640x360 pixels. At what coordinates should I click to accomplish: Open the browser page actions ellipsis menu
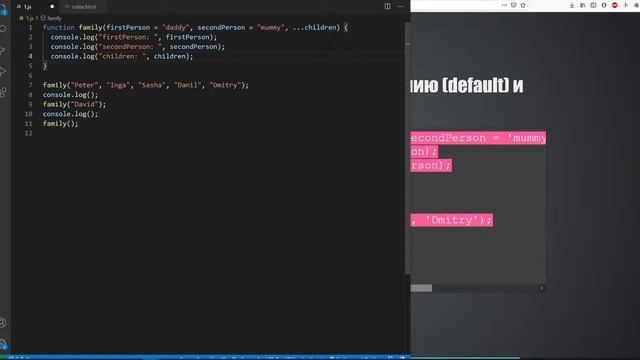[504, 5]
